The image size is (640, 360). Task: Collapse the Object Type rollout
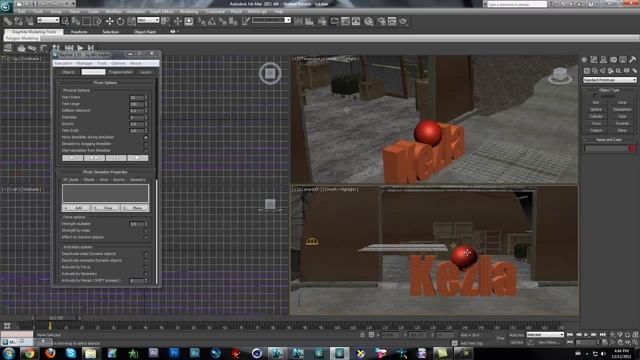pos(609,90)
